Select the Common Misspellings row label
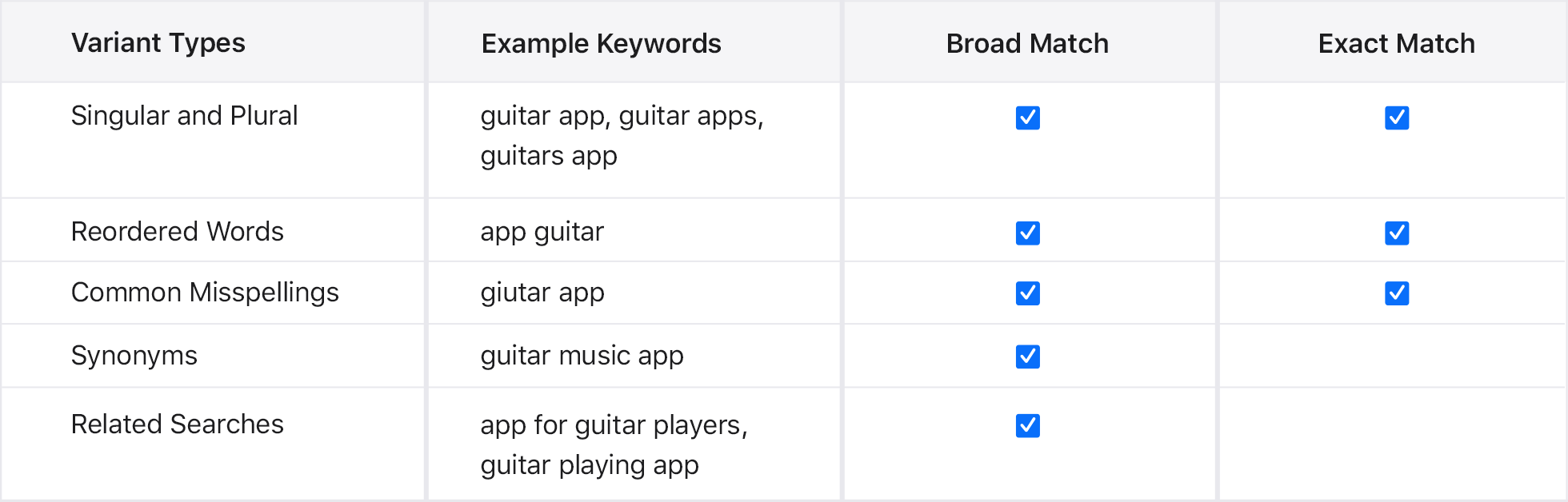 click(x=205, y=293)
